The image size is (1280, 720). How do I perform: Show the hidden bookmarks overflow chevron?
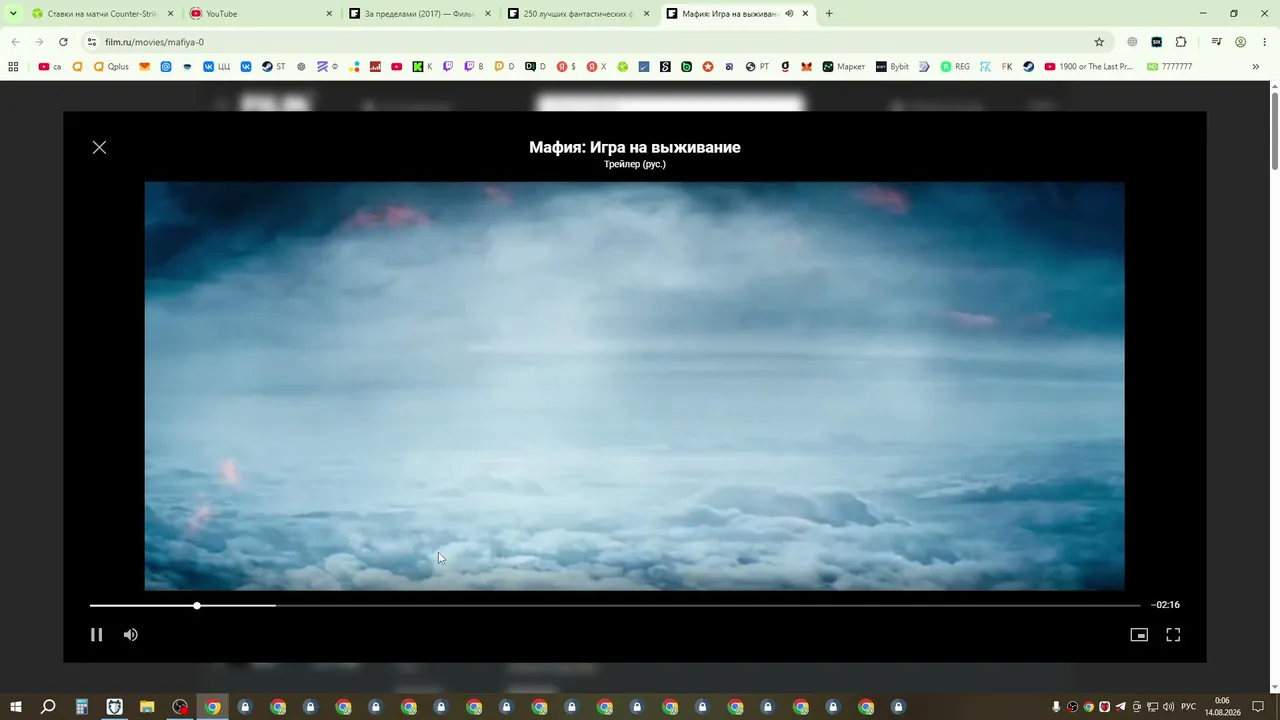point(1255,67)
